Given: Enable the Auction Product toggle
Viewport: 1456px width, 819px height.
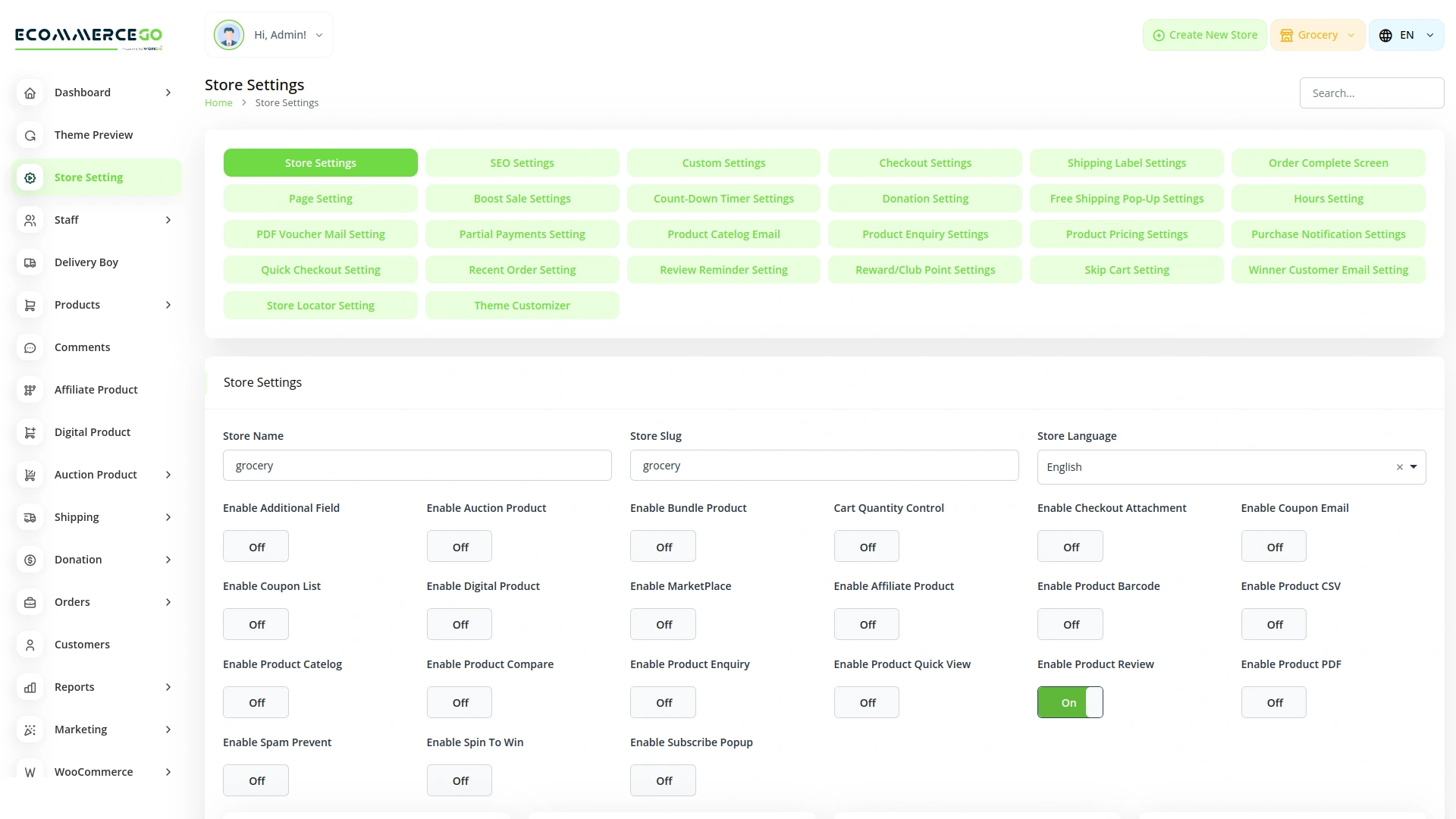Looking at the screenshot, I should pos(459,547).
